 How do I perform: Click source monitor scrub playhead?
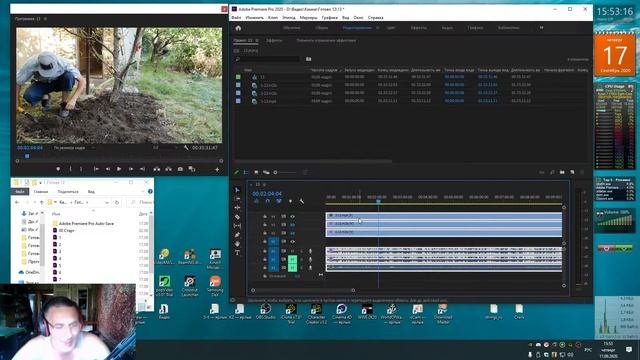click(x=27, y=156)
